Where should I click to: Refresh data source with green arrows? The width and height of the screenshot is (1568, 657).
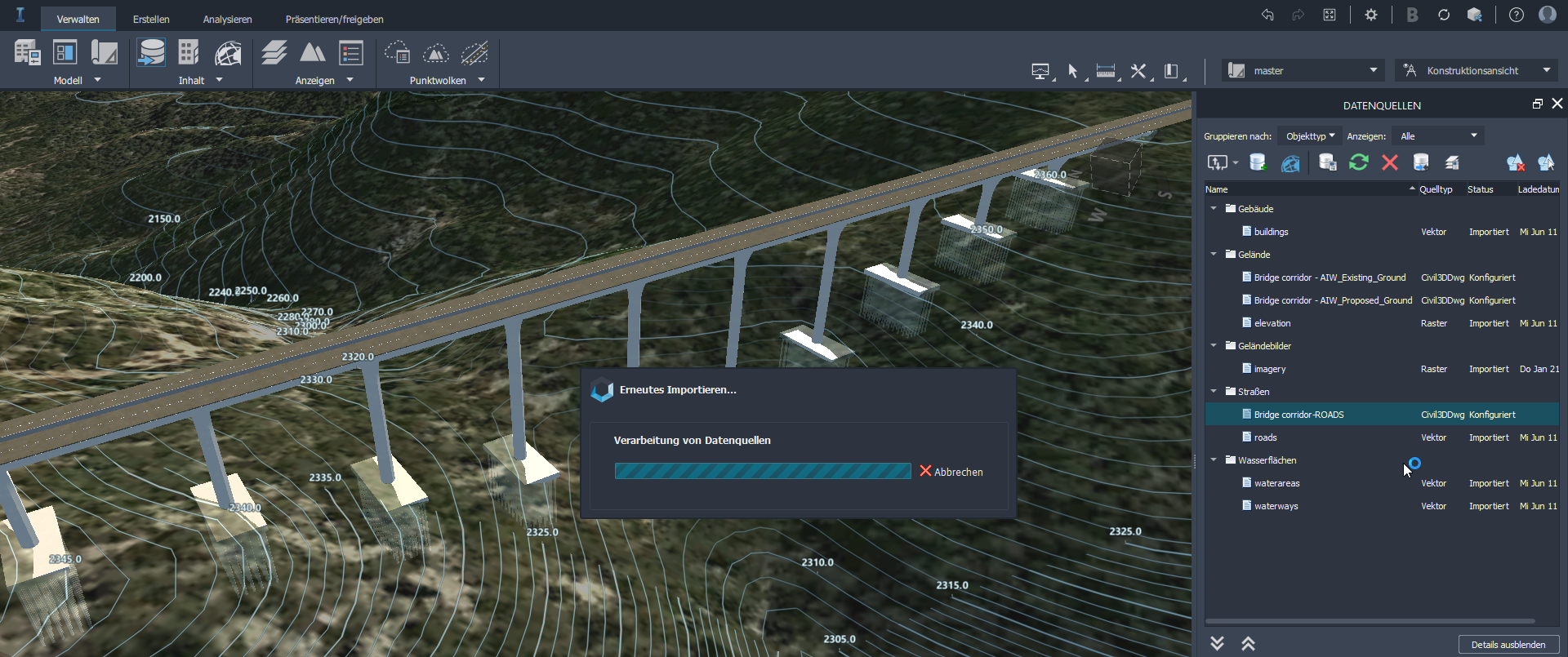1359,162
